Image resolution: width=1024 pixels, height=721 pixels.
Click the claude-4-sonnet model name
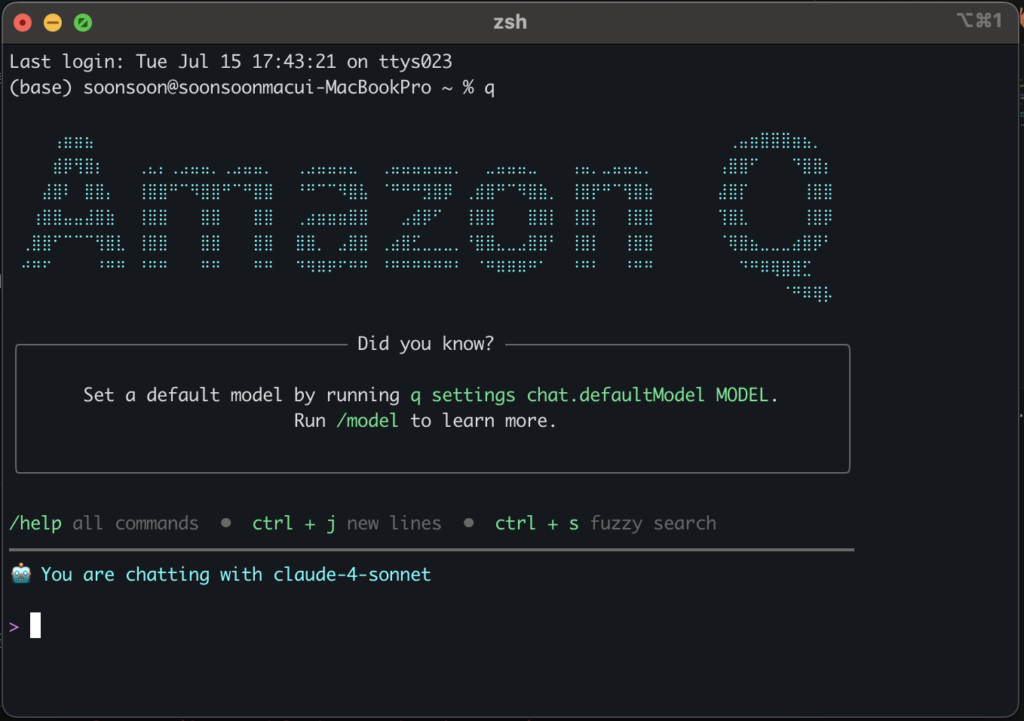tap(352, 574)
